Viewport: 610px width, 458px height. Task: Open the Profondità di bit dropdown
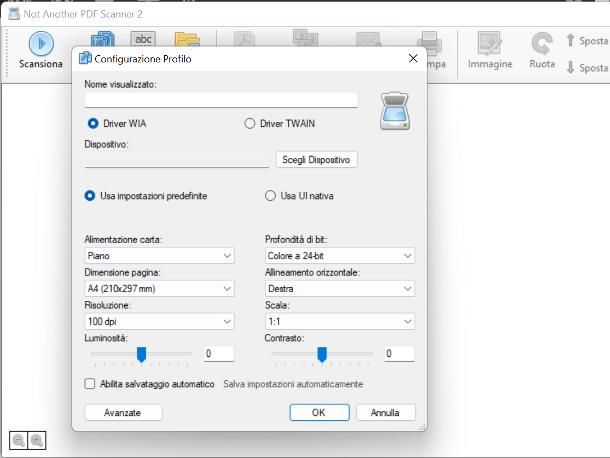[340, 256]
